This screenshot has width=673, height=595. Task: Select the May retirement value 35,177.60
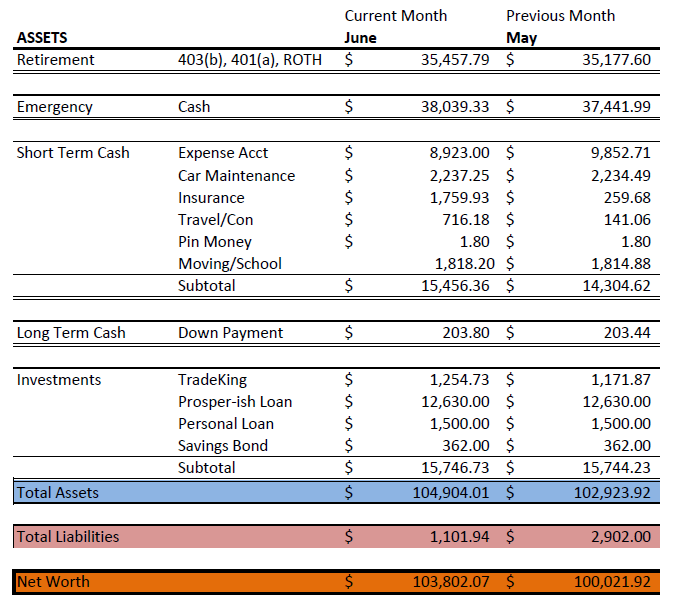[x=616, y=60]
